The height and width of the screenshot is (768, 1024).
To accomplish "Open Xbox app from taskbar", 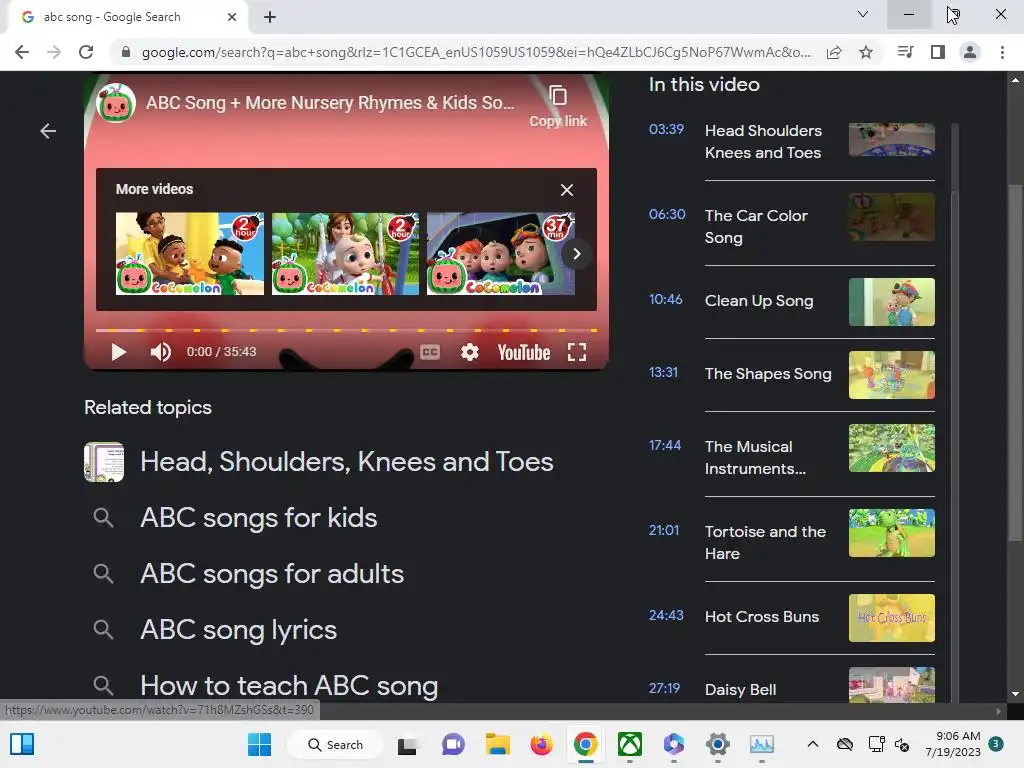I will pyautogui.click(x=630, y=744).
